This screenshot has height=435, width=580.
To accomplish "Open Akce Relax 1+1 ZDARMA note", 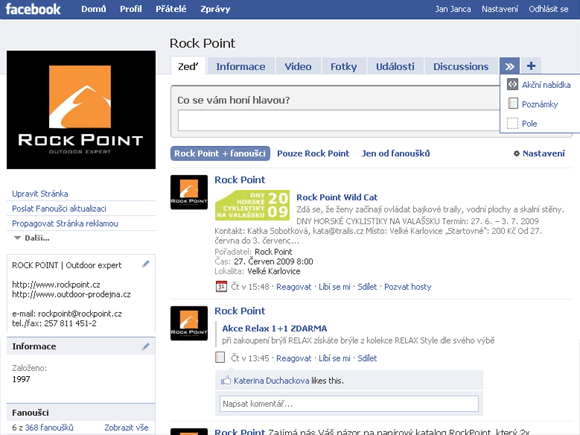I will point(274,328).
